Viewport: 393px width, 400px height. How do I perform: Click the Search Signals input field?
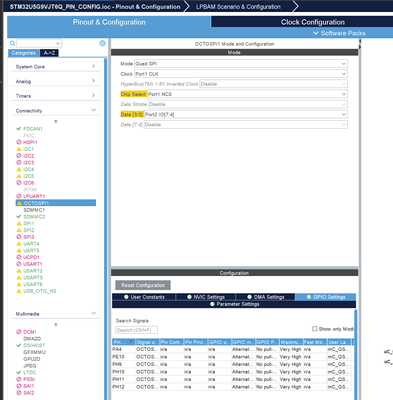[x=136, y=330]
